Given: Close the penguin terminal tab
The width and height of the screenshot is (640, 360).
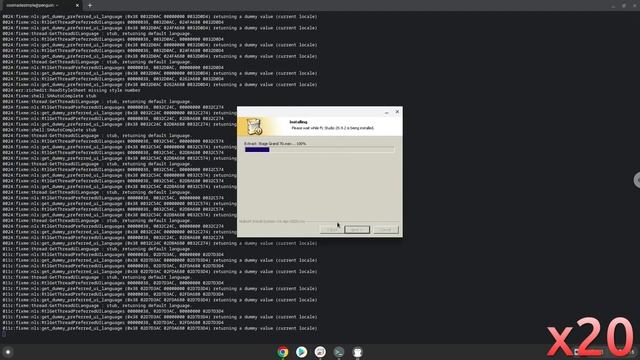Looking at the screenshot, I should (x=77, y=5).
